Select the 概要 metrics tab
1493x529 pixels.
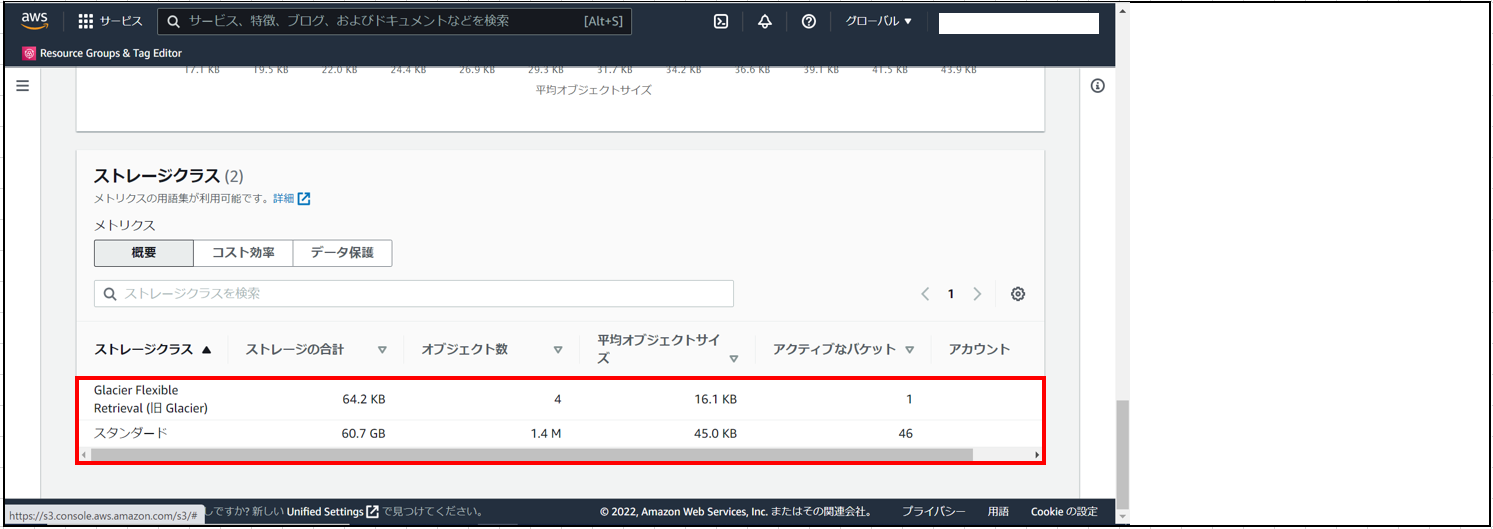click(144, 253)
